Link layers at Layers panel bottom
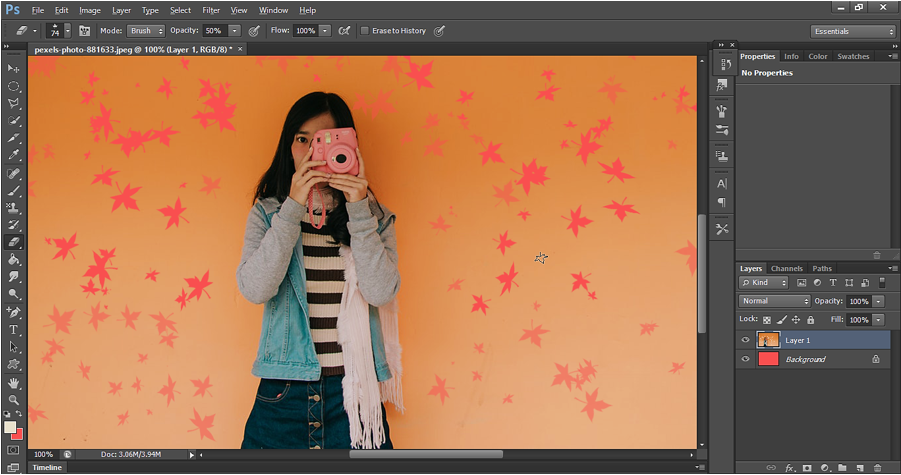901x475 pixels. tap(771, 468)
